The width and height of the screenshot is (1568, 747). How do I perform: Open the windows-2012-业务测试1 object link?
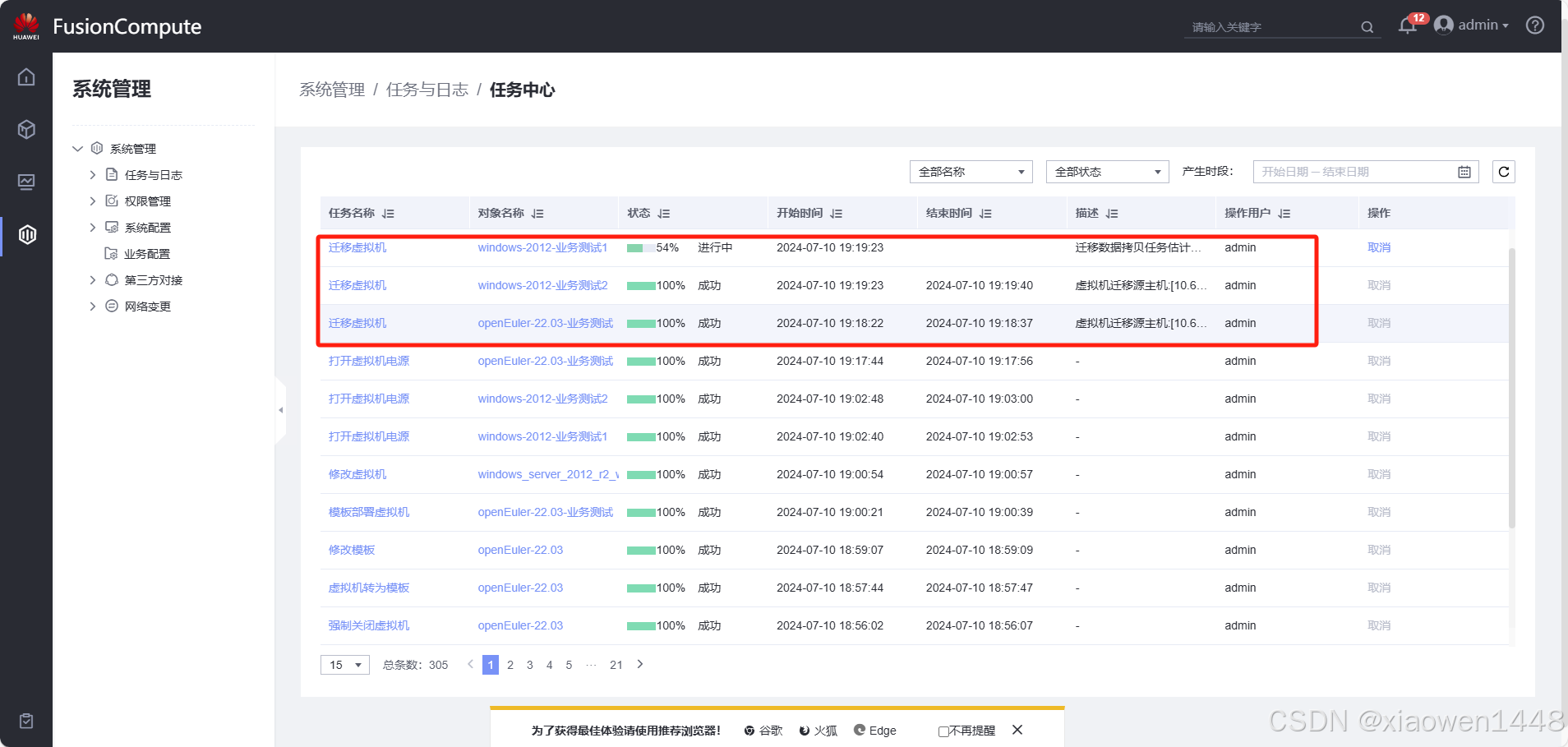tap(542, 247)
